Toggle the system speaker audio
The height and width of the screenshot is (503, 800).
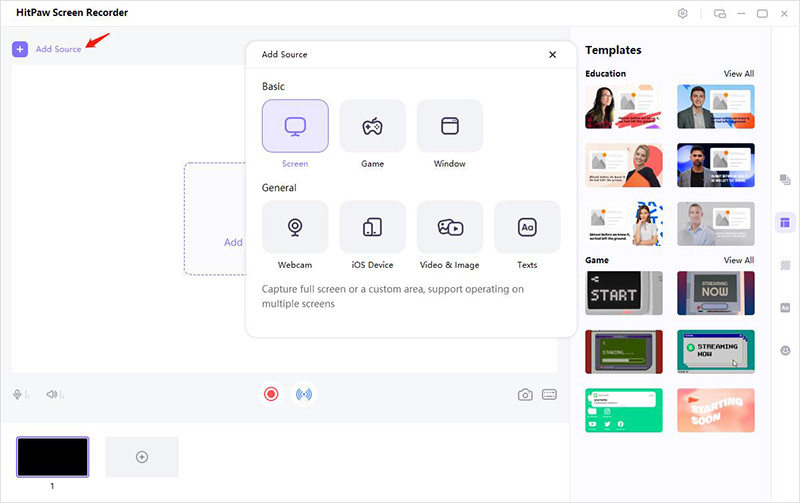click(x=52, y=395)
